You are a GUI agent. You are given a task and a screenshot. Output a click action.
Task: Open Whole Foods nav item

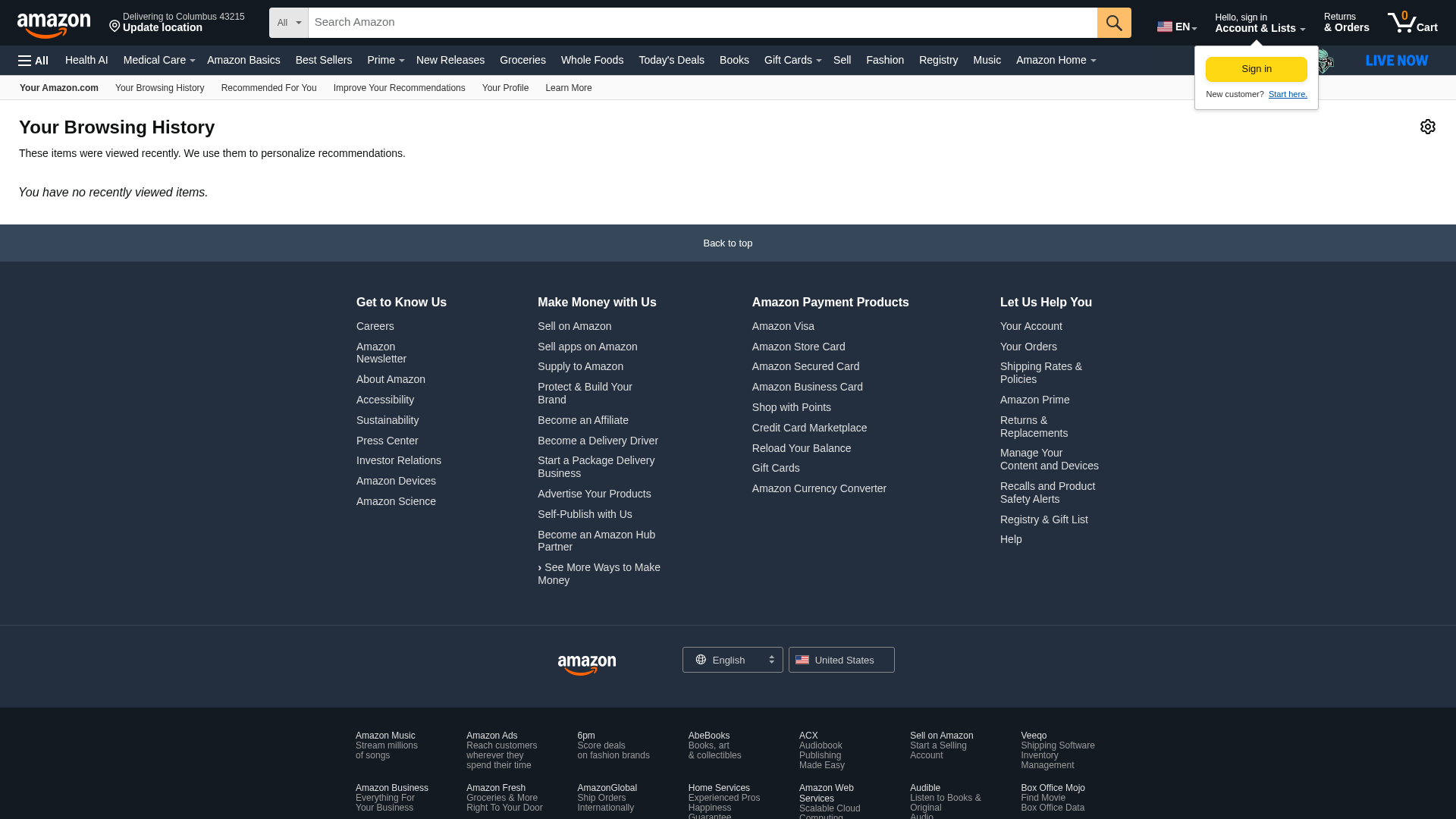coord(592,60)
